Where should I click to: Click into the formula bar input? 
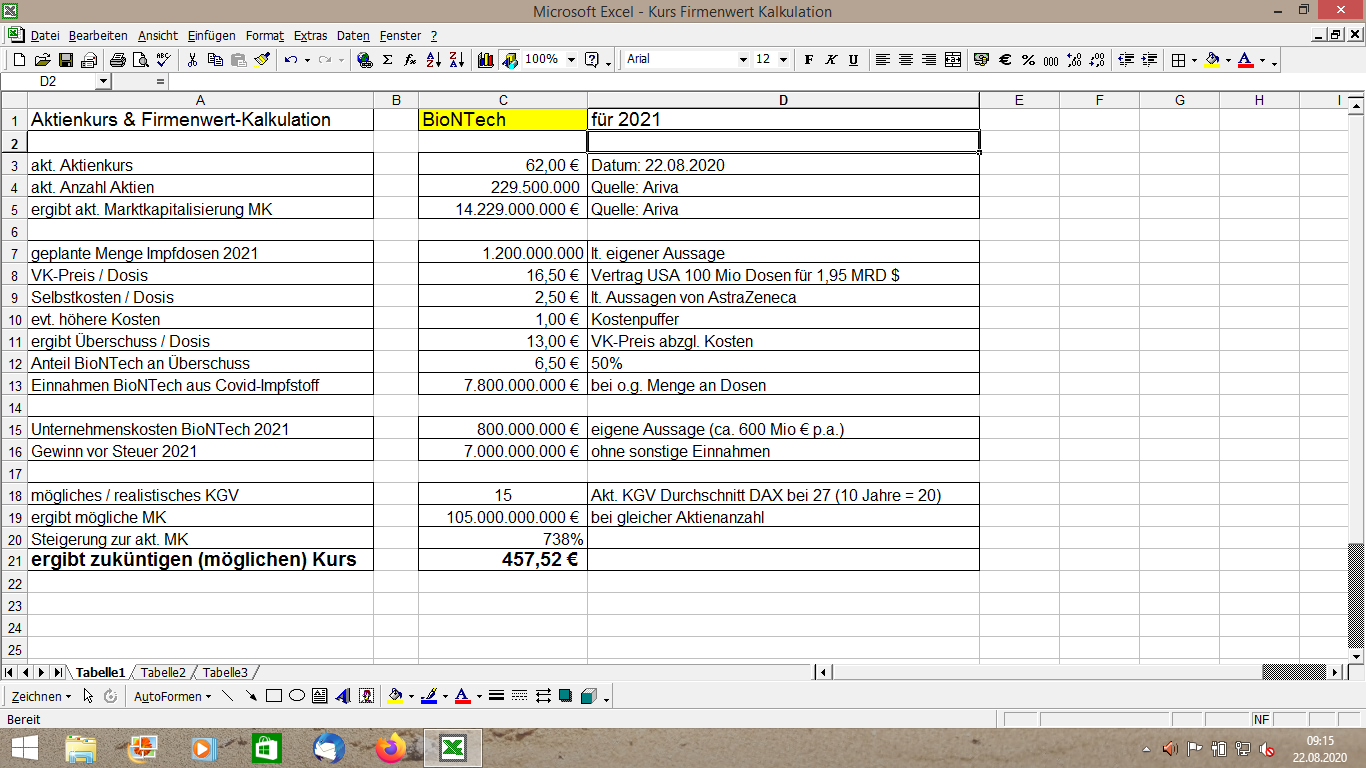point(765,81)
